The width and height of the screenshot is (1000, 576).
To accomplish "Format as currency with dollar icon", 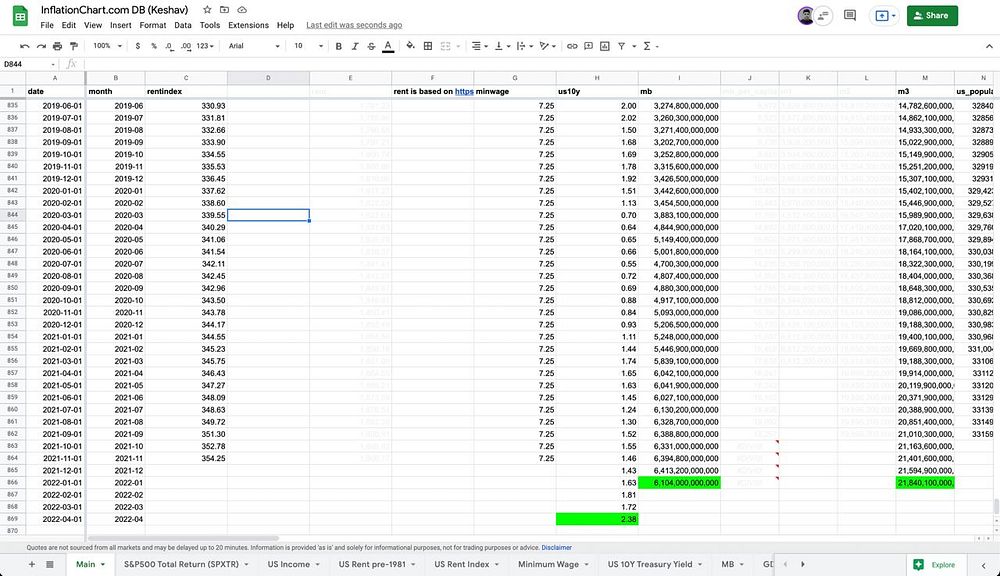I will click(x=138, y=46).
